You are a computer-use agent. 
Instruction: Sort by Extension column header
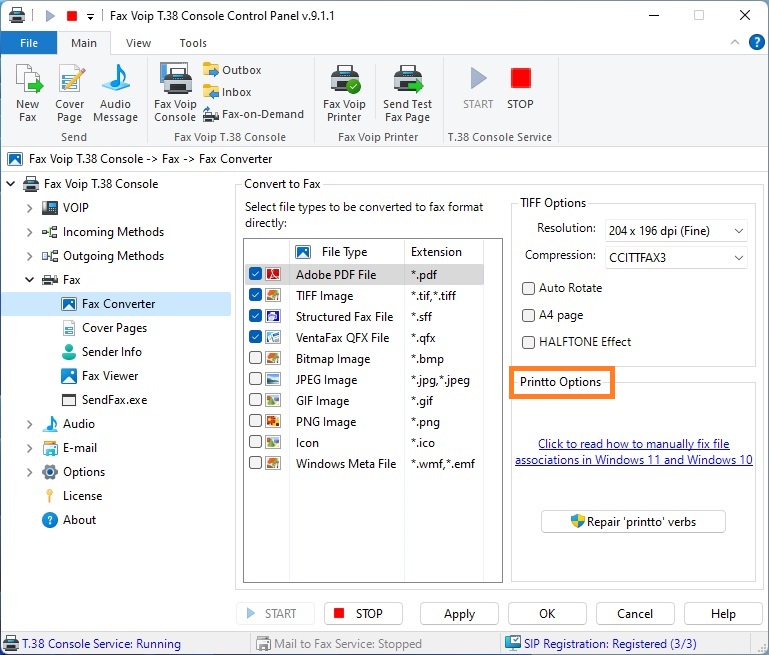[444, 252]
